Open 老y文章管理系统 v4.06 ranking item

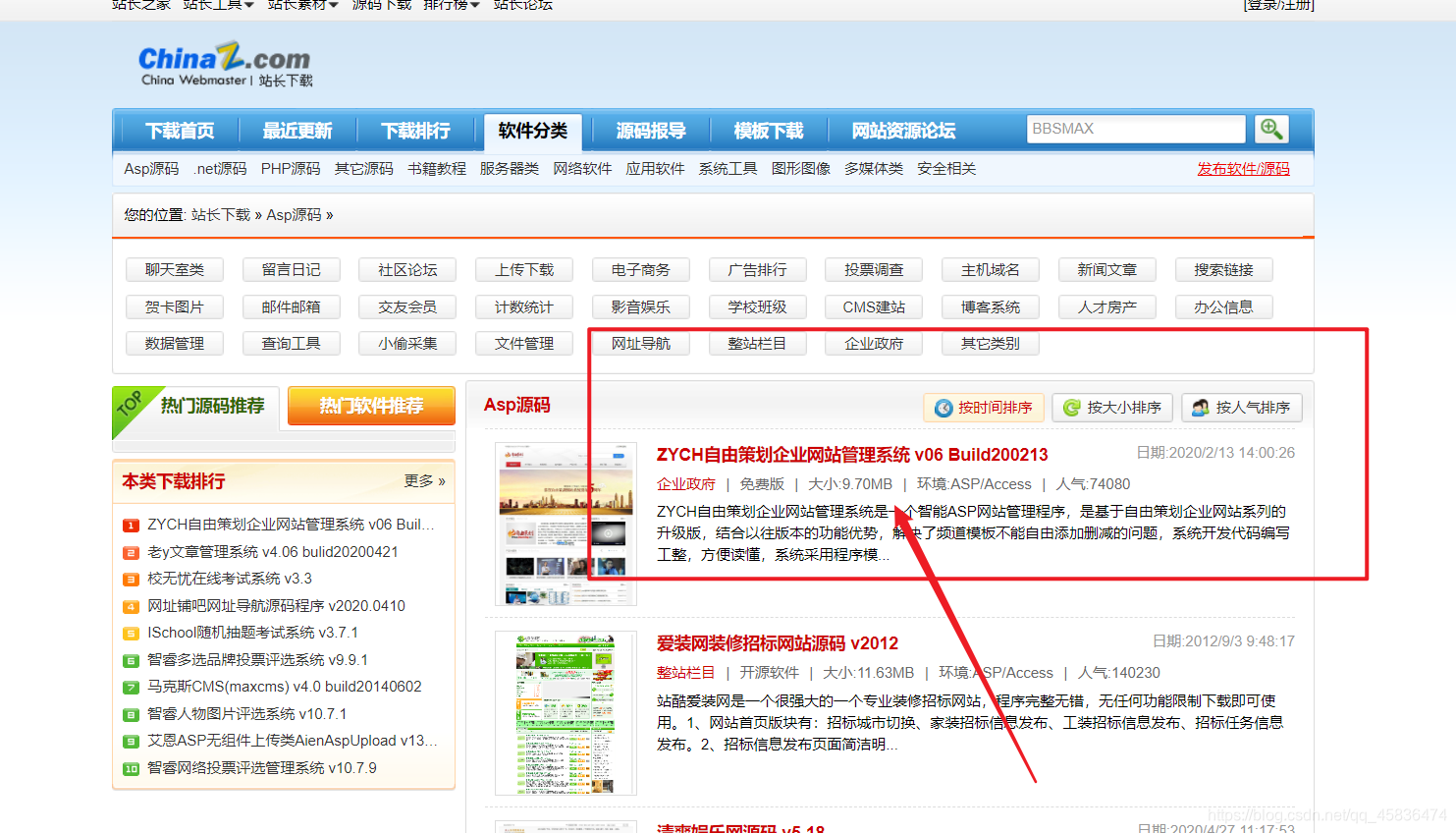273,552
